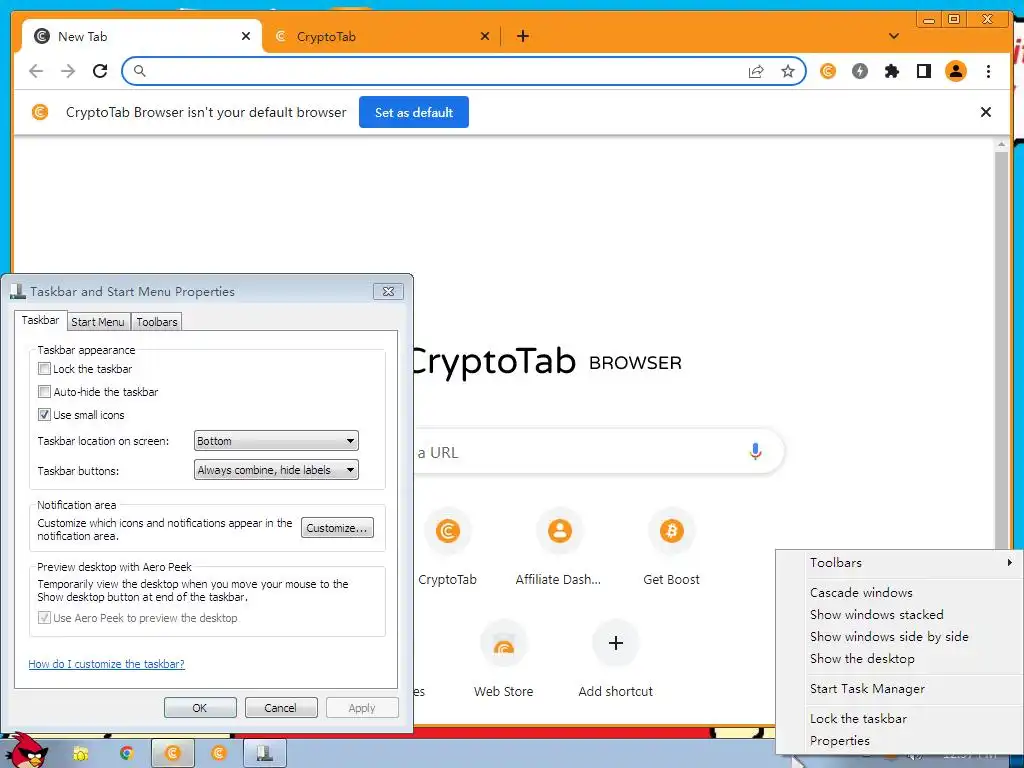Image resolution: width=1024 pixels, height=768 pixels.
Task: Close the Taskbar and Start Menu Properties dialog
Action: pyautogui.click(x=388, y=291)
